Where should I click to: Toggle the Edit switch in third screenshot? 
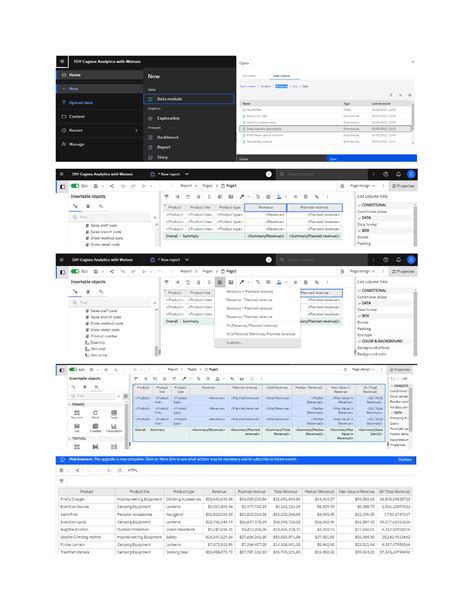(x=75, y=271)
